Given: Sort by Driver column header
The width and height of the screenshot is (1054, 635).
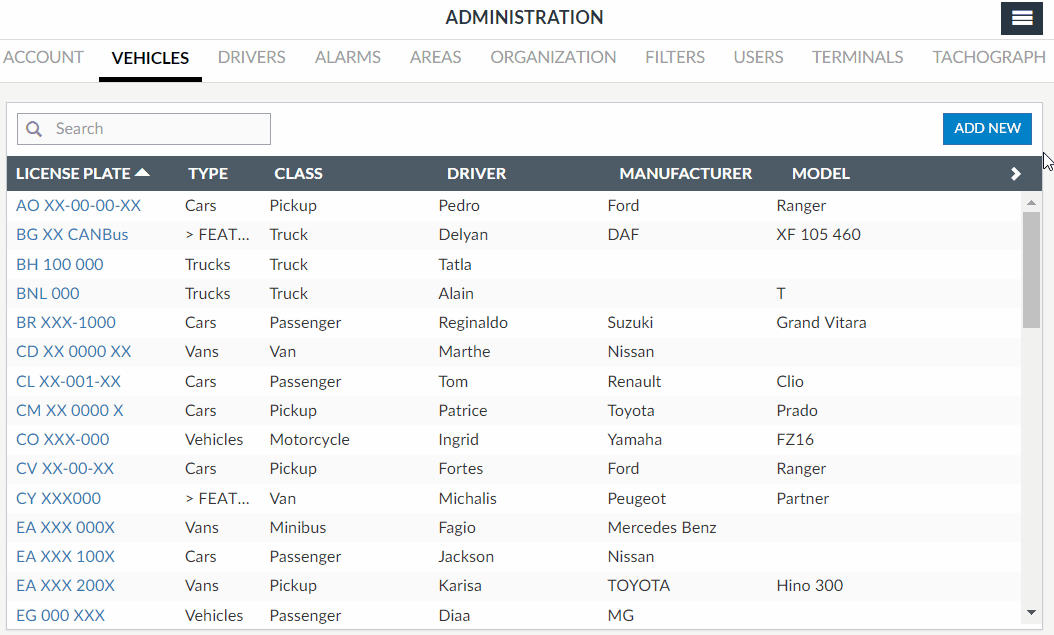Looking at the screenshot, I should pyautogui.click(x=476, y=174).
